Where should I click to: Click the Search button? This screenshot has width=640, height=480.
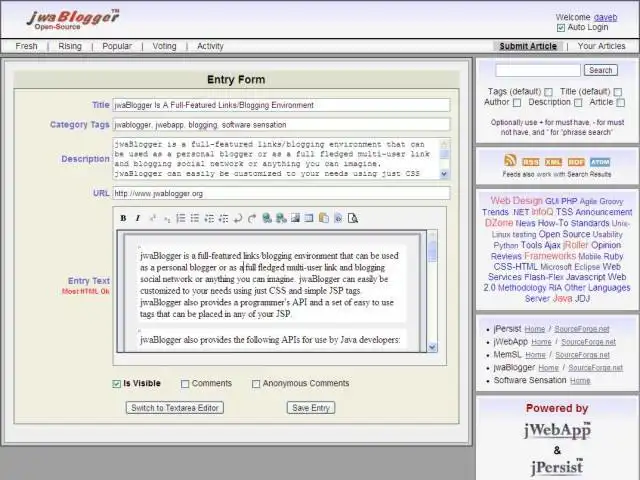[x=601, y=70]
